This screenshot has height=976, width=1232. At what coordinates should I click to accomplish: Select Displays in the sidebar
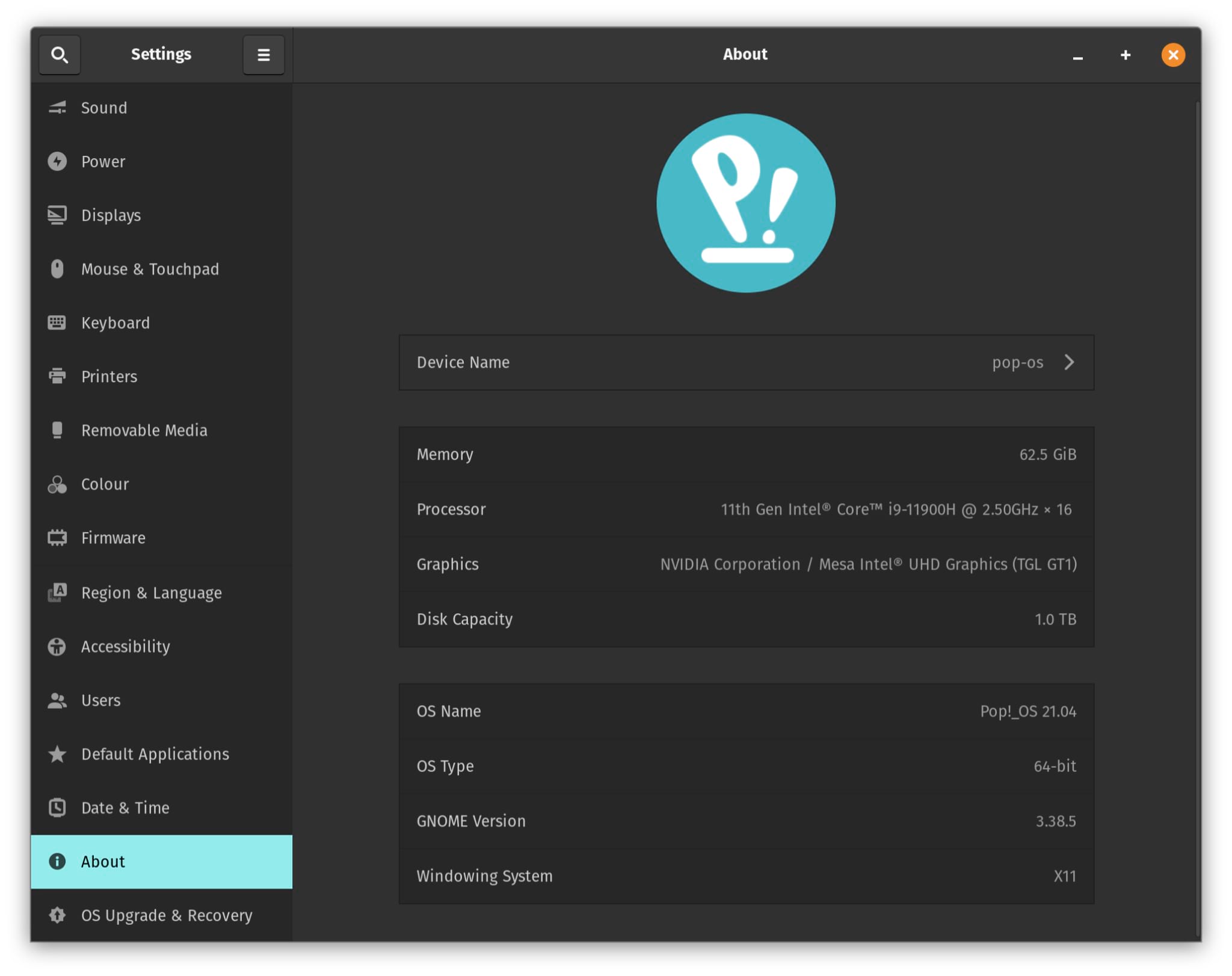point(161,215)
